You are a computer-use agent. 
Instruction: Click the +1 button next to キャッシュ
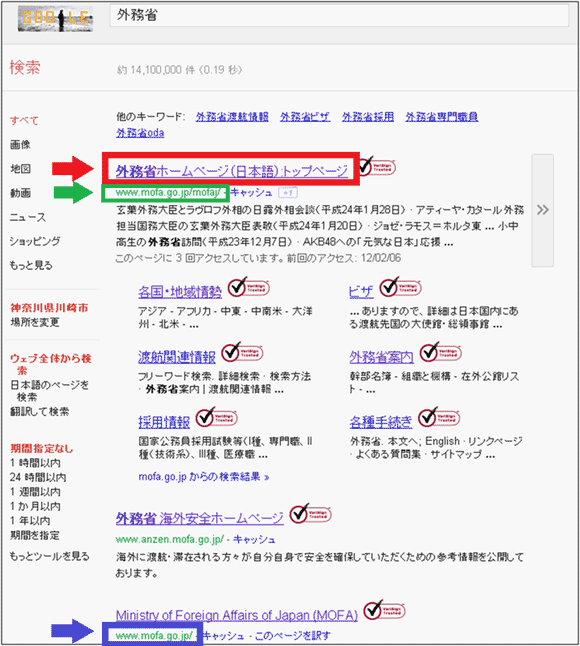288,192
